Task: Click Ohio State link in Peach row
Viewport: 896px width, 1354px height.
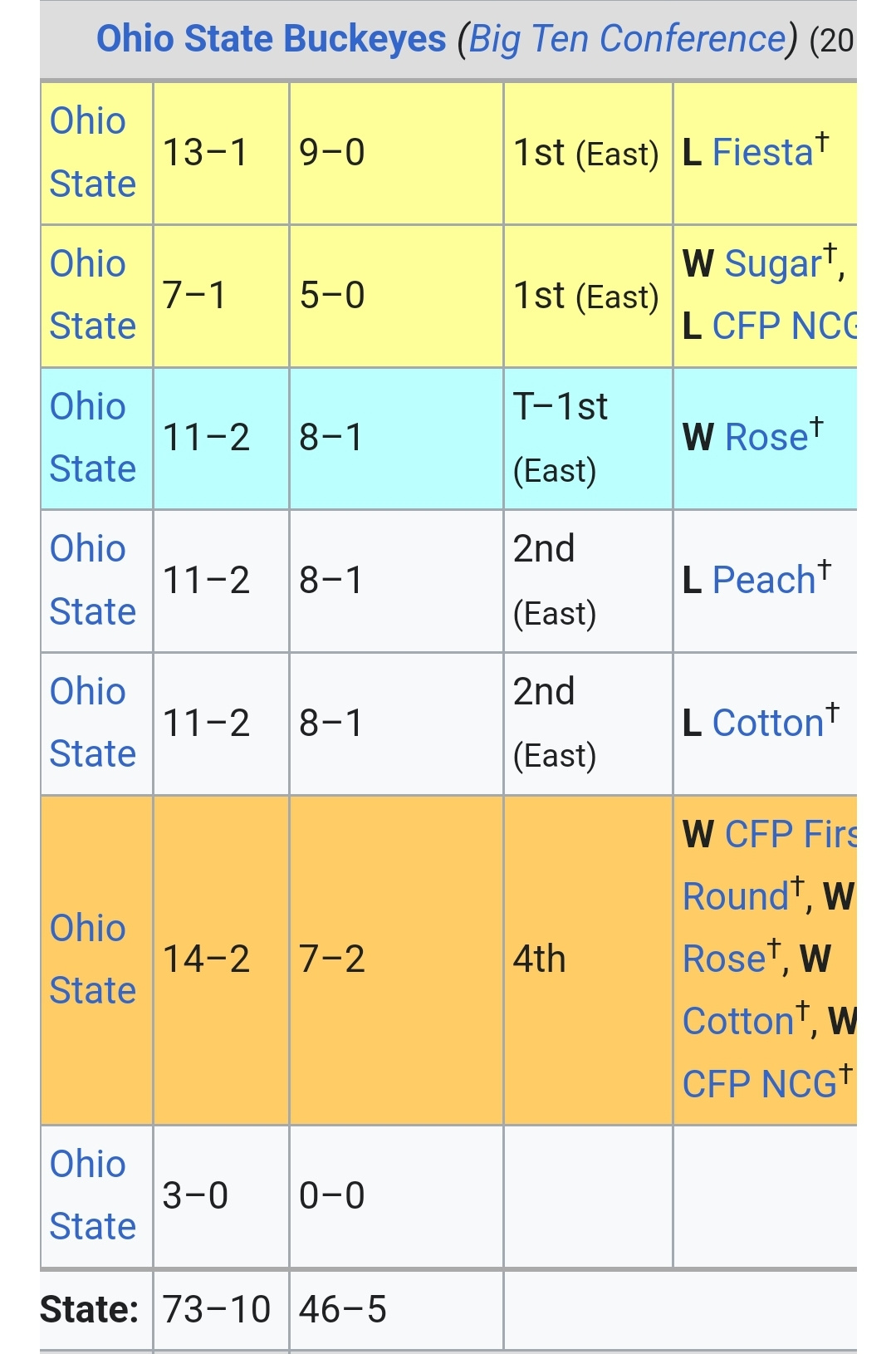Action: tap(92, 580)
